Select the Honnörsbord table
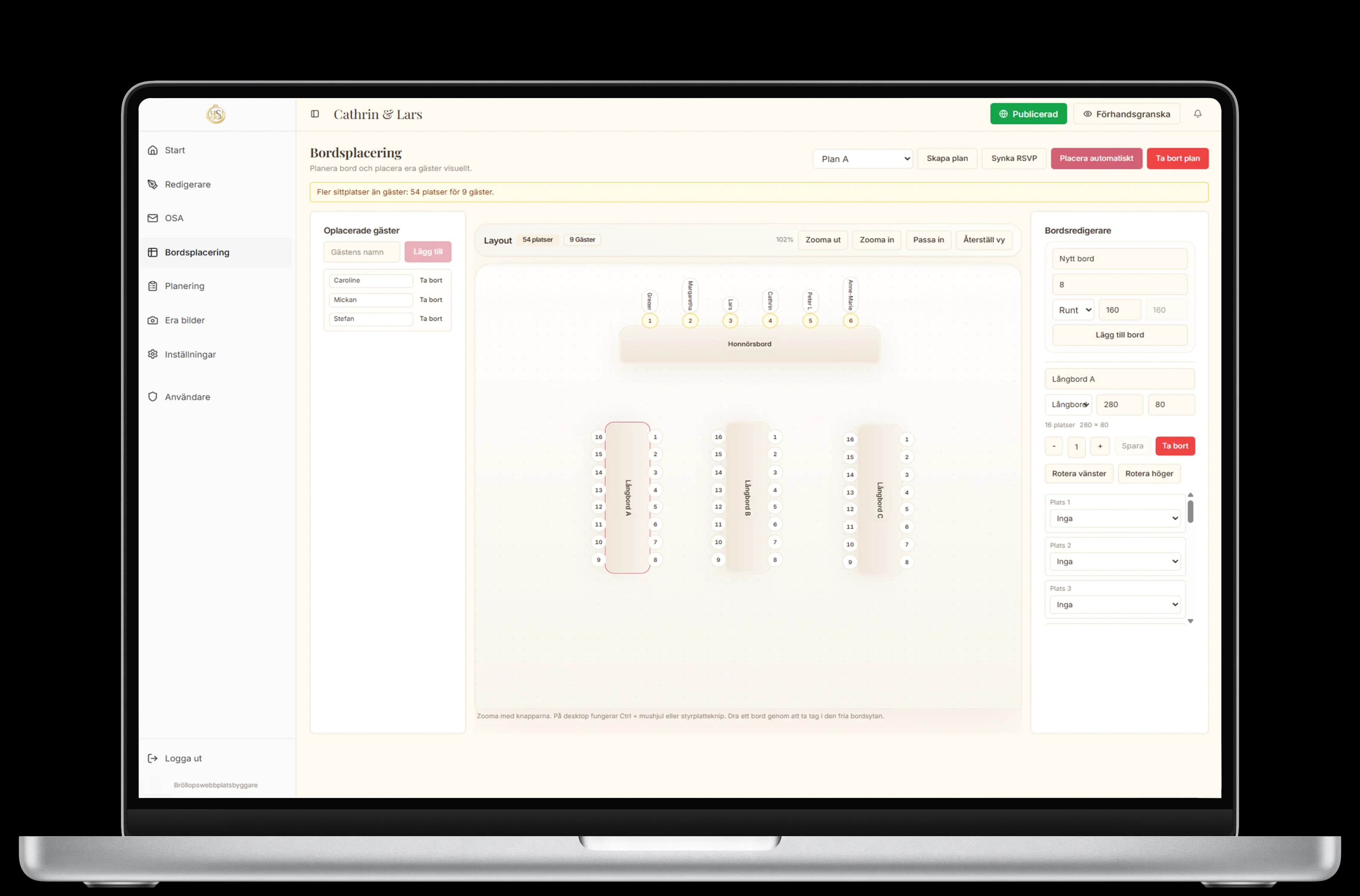Screen dimensions: 1360x896 (x=749, y=344)
